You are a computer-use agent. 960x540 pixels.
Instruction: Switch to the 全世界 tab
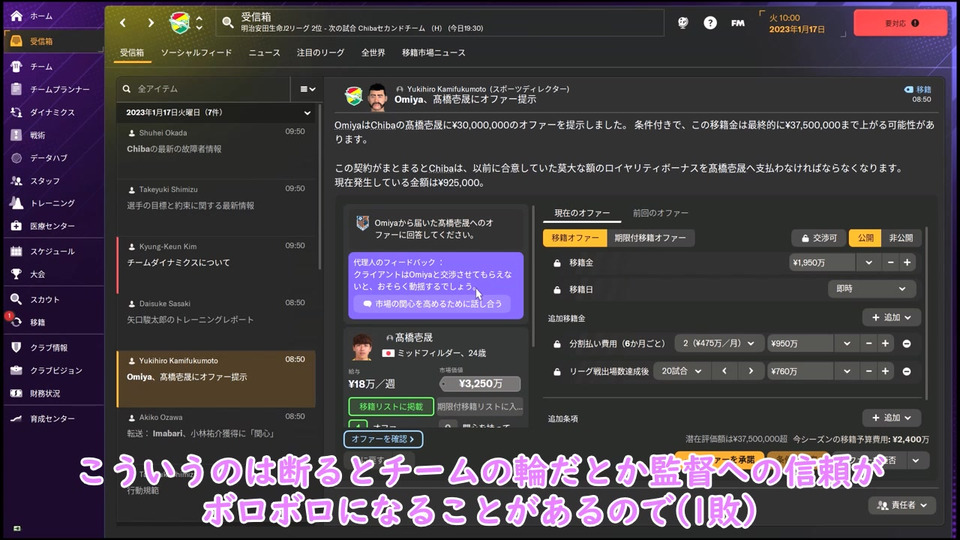tap(373, 53)
